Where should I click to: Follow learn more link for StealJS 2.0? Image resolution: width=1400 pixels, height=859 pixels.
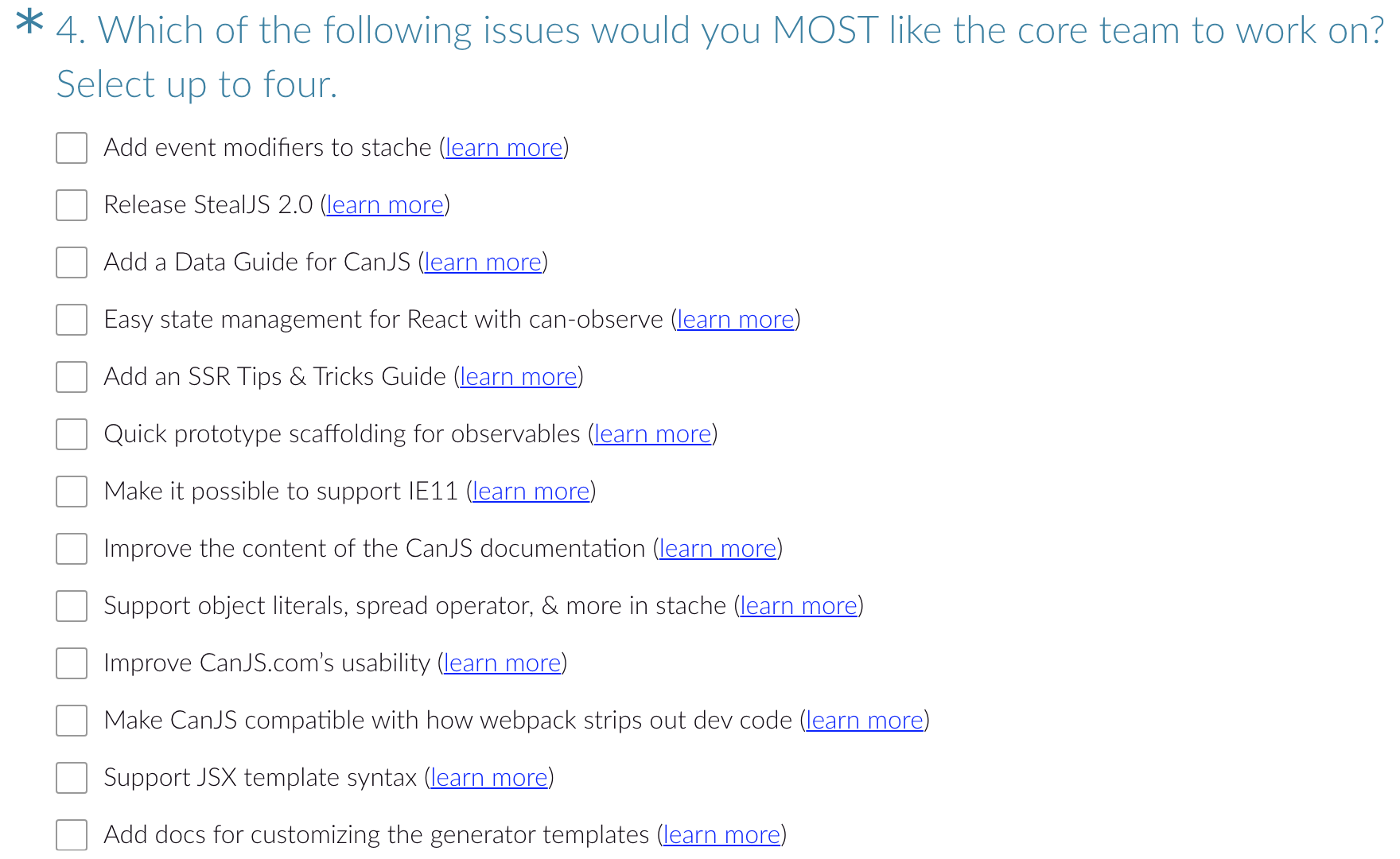coord(385,205)
